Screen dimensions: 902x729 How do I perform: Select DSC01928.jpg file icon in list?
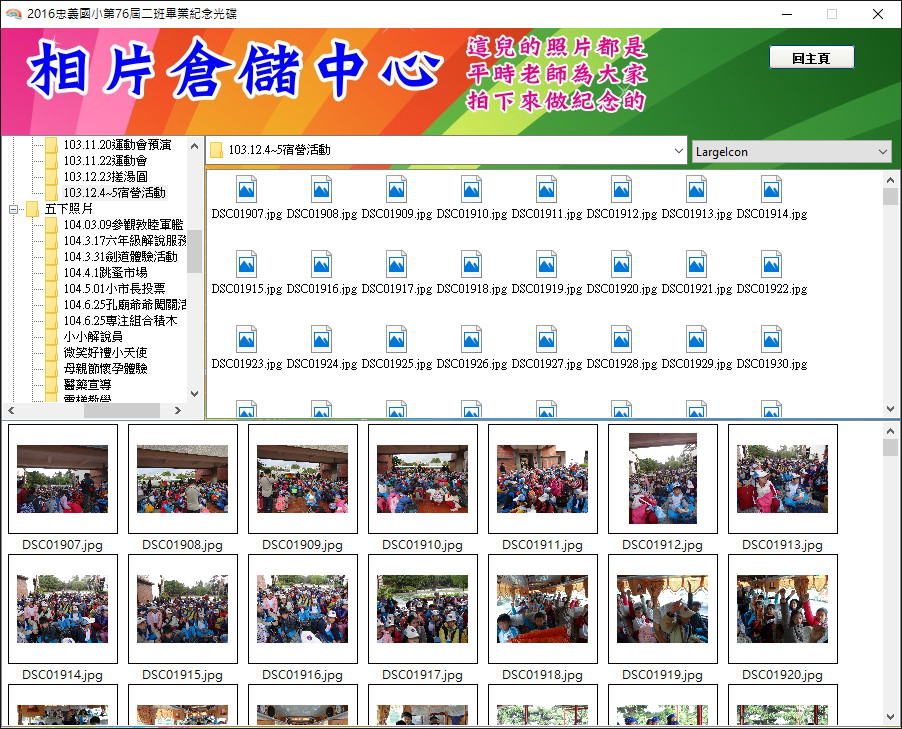coord(622,339)
